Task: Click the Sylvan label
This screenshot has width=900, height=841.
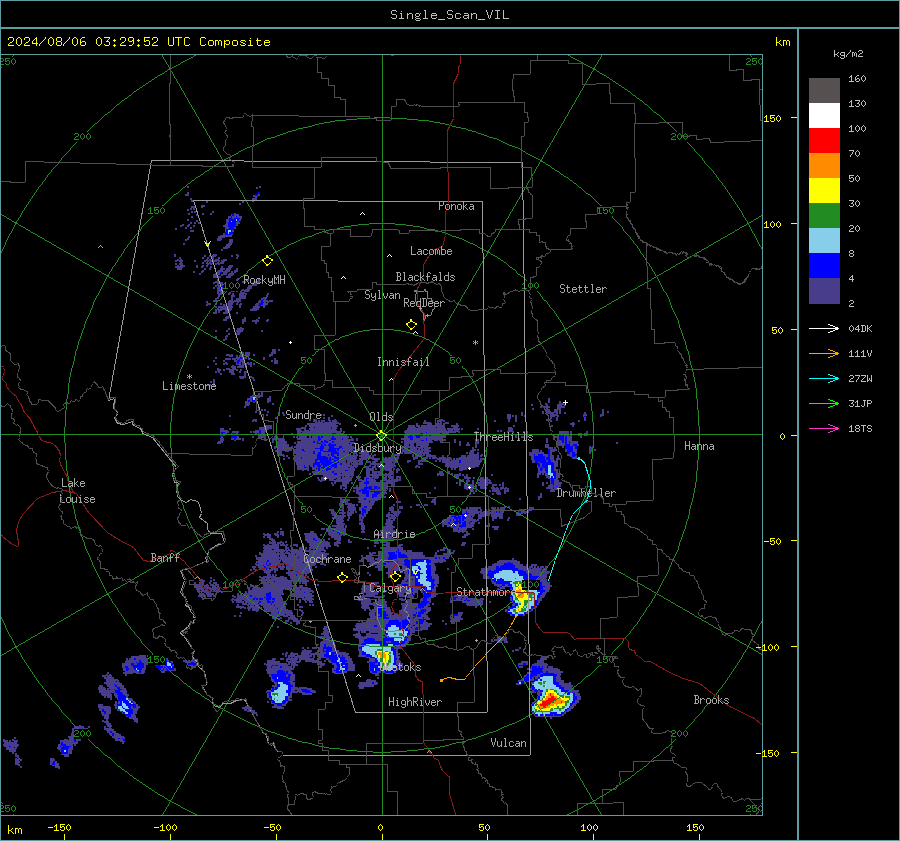Action: [x=382, y=295]
